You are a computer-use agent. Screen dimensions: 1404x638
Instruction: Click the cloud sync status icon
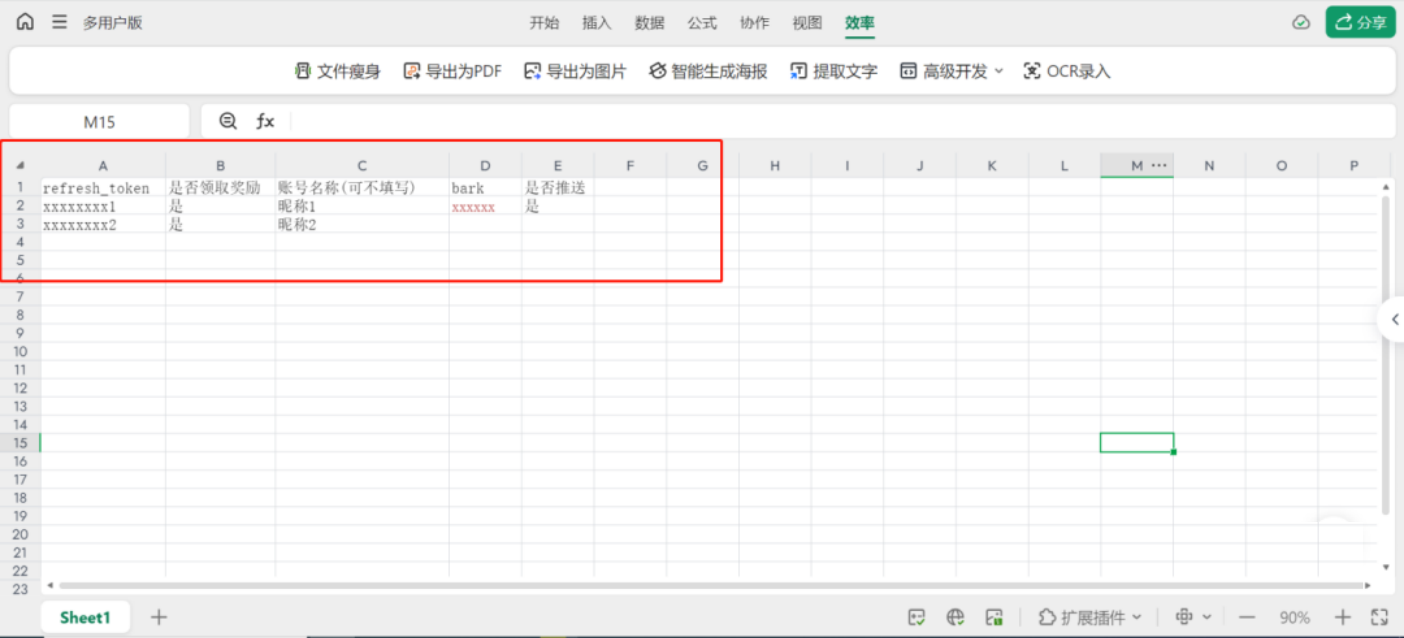[x=1301, y=22]
